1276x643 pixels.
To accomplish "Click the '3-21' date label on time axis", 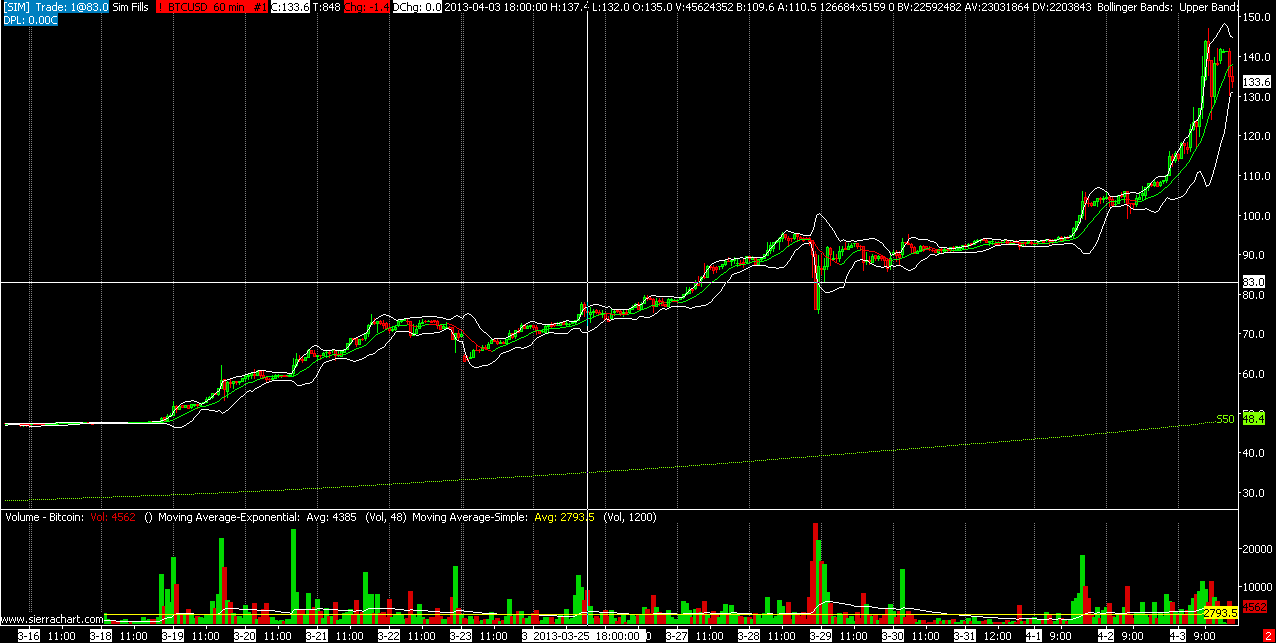I will 317,635.
